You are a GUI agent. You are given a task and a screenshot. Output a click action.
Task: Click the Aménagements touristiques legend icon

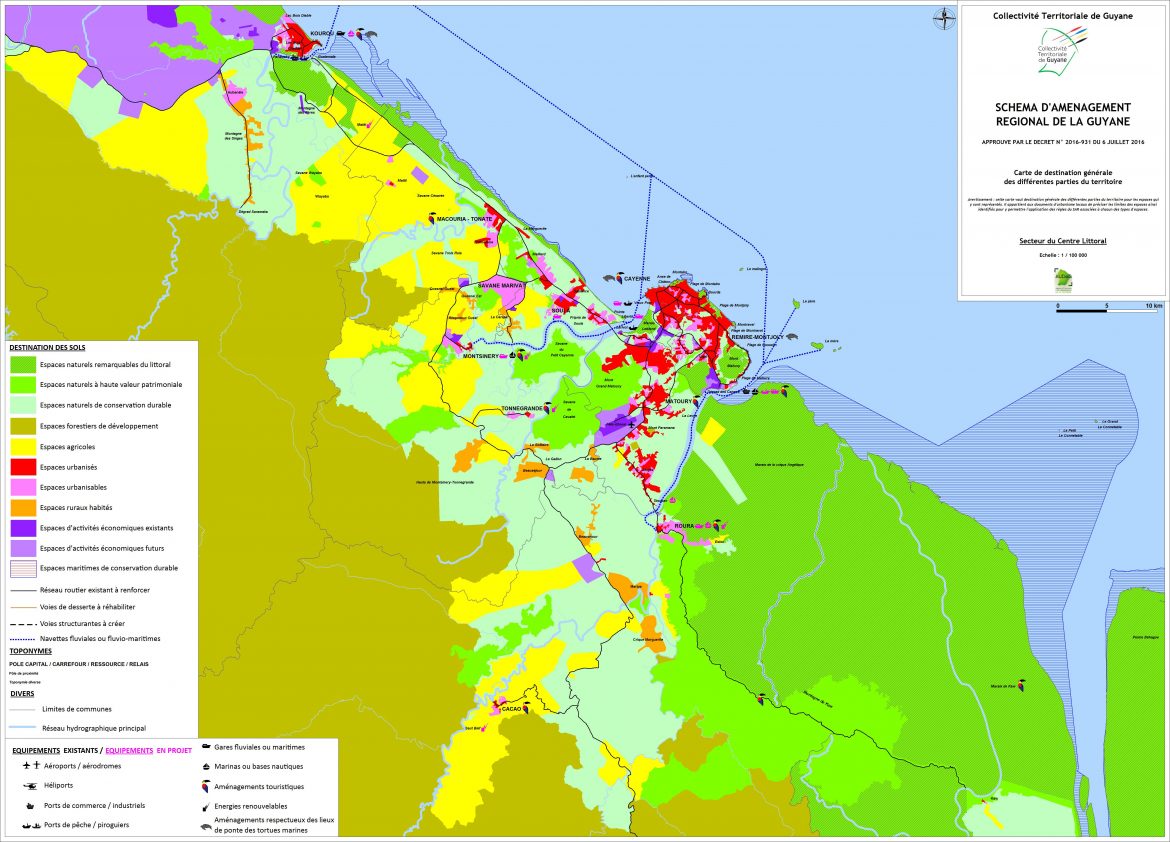tap(205, 786)
